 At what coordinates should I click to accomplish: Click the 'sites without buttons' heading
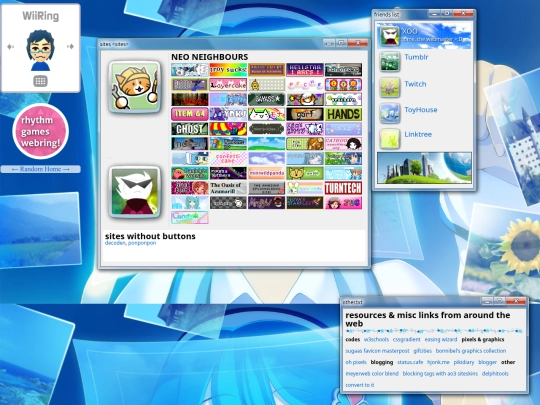pos(150,236)
